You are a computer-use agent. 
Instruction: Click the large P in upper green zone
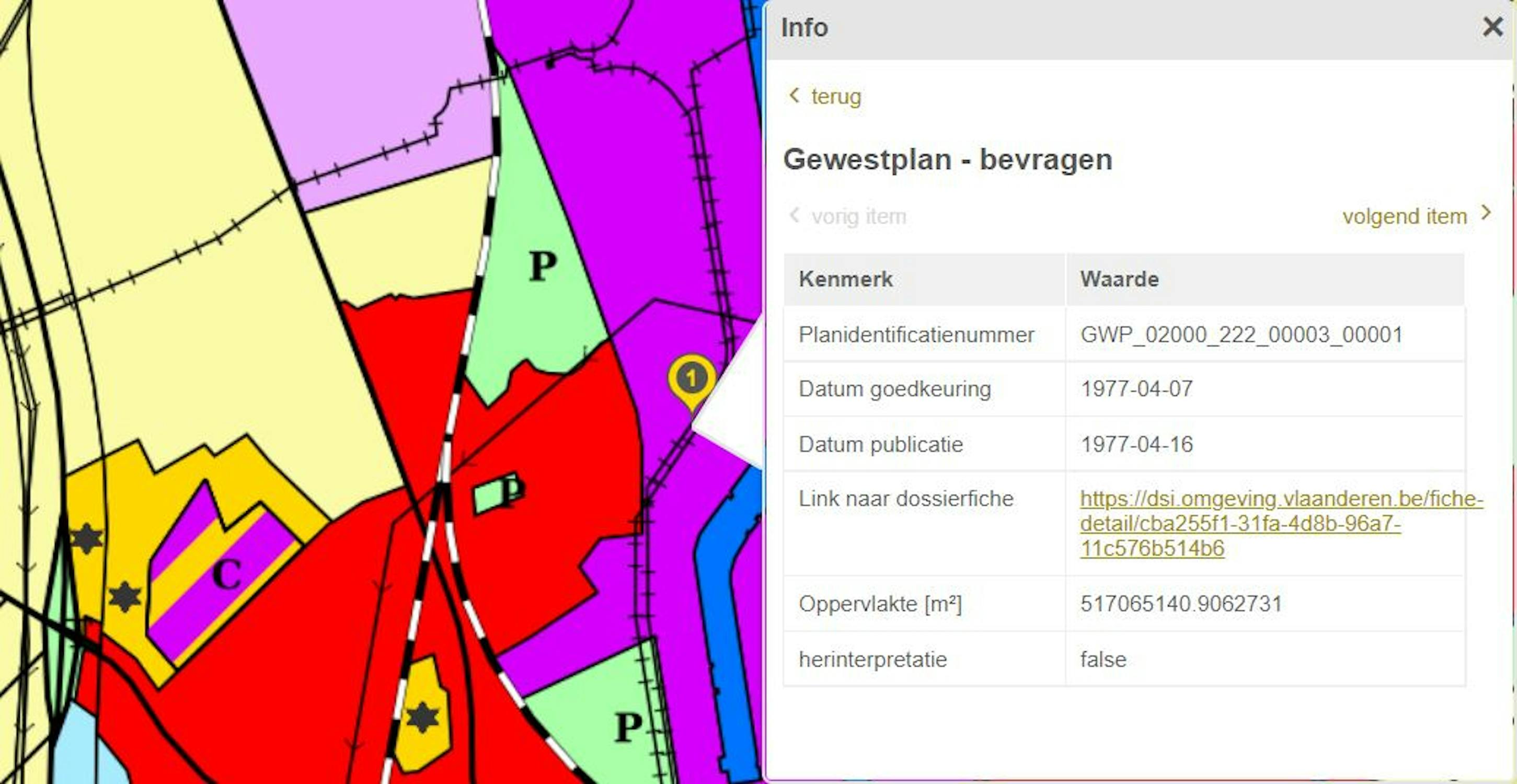543,266
